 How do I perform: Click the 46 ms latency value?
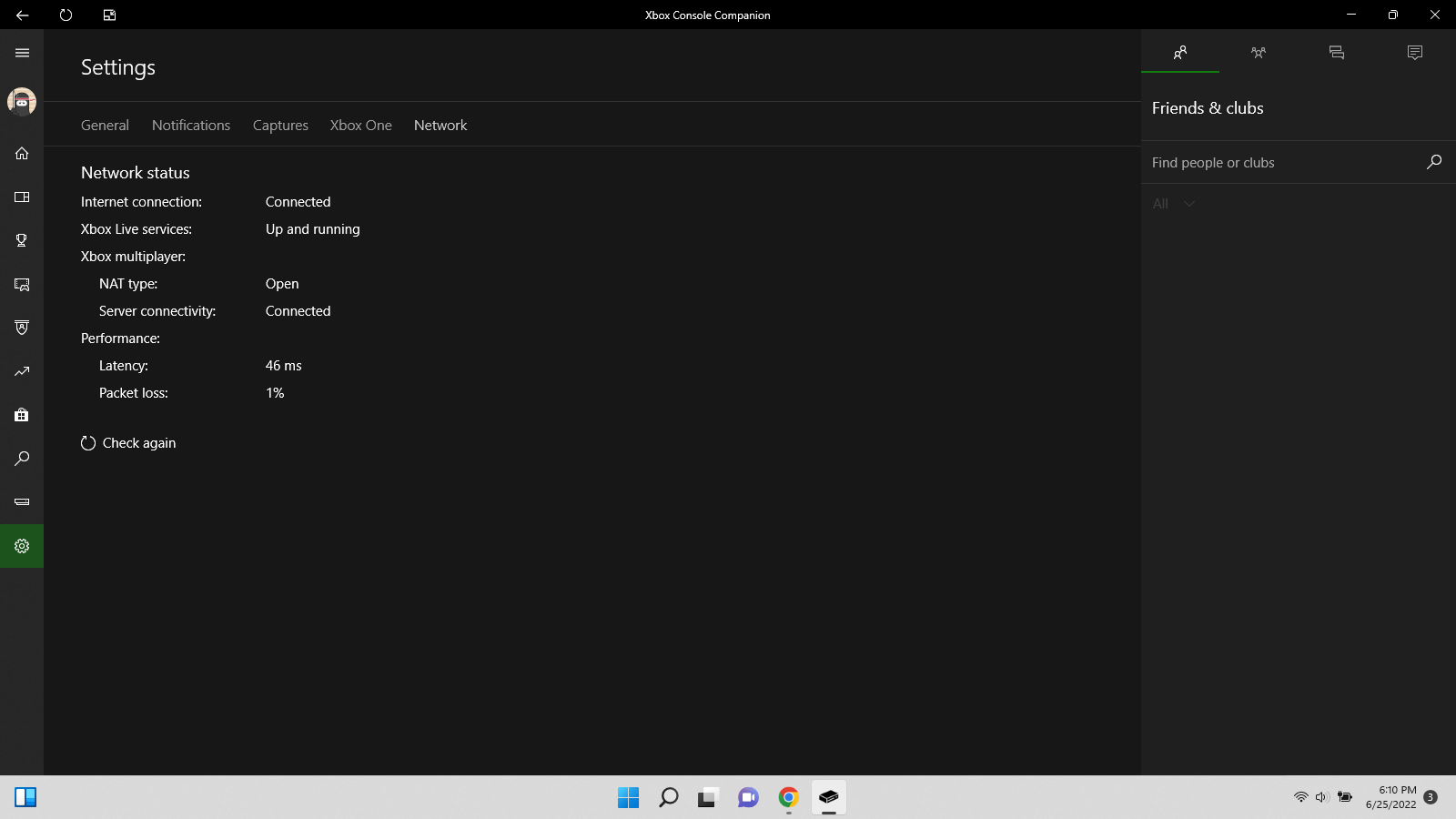click(283, 366)
